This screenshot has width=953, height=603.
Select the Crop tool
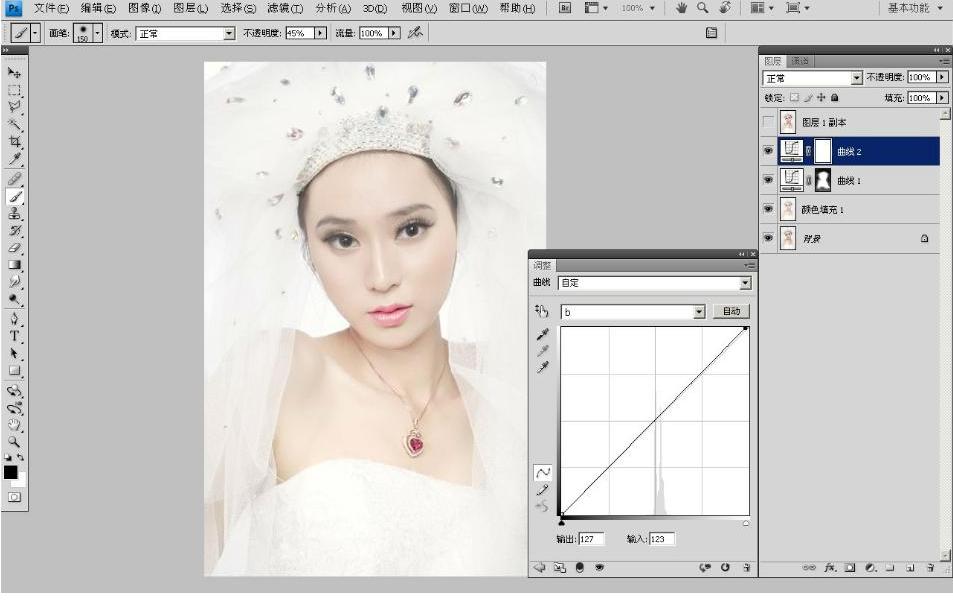(x=14, y=142)
